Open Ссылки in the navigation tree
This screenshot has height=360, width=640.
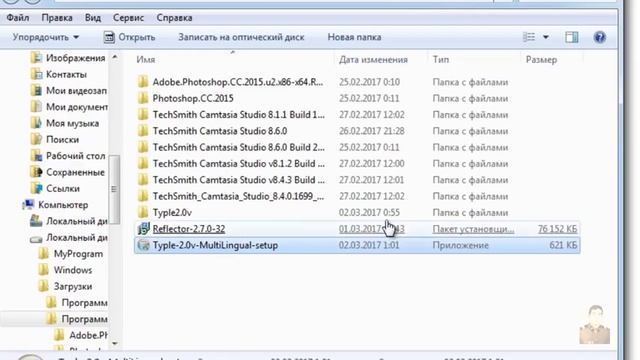click(x=62, y=189)
